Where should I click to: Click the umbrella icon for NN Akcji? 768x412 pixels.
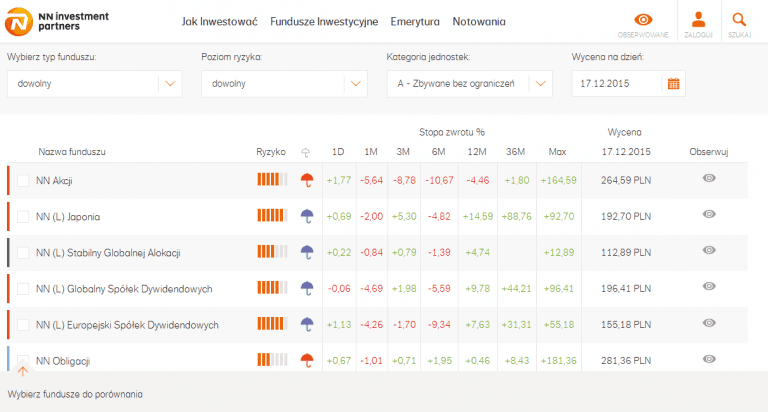307,180
